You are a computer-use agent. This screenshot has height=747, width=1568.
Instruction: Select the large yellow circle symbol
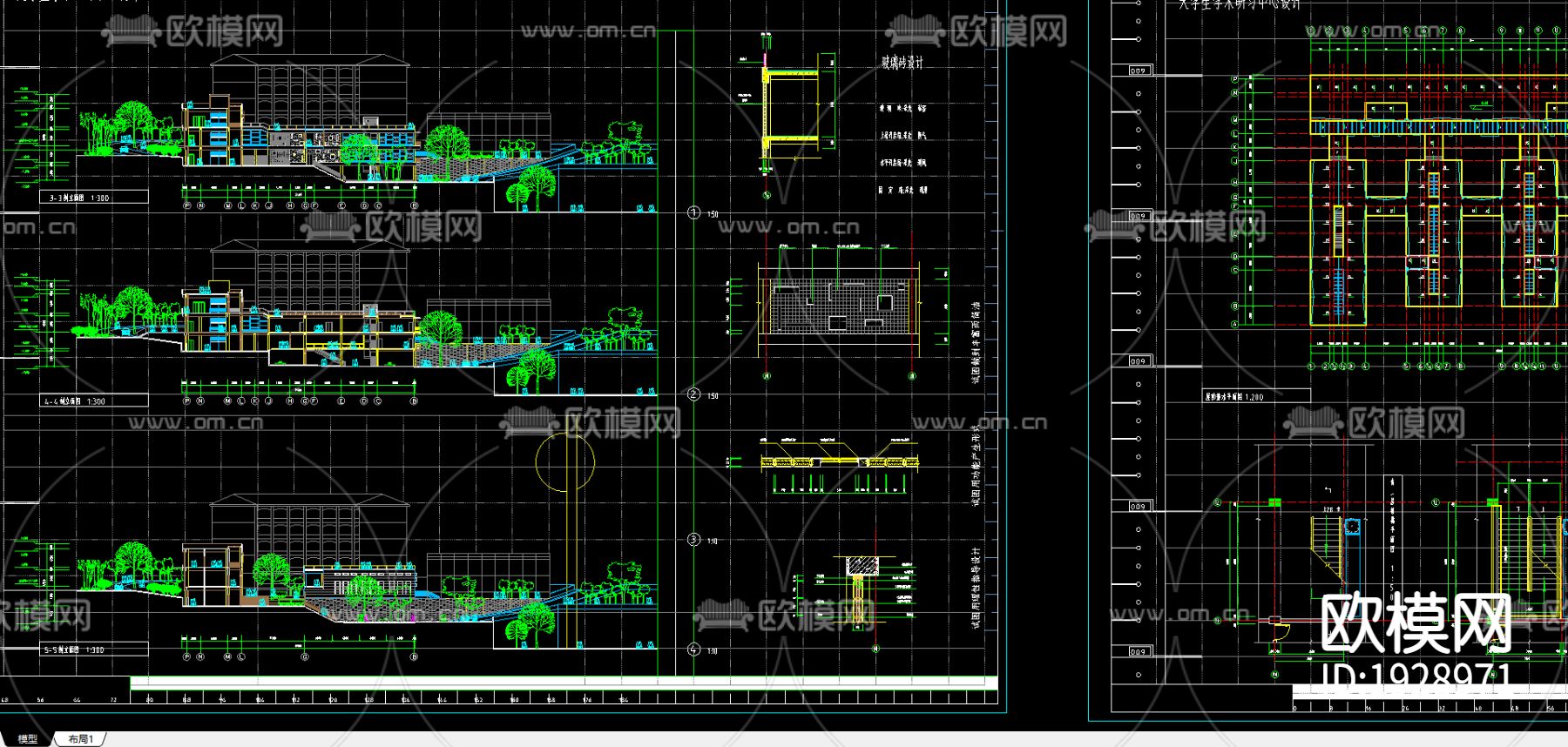[564, 462]
